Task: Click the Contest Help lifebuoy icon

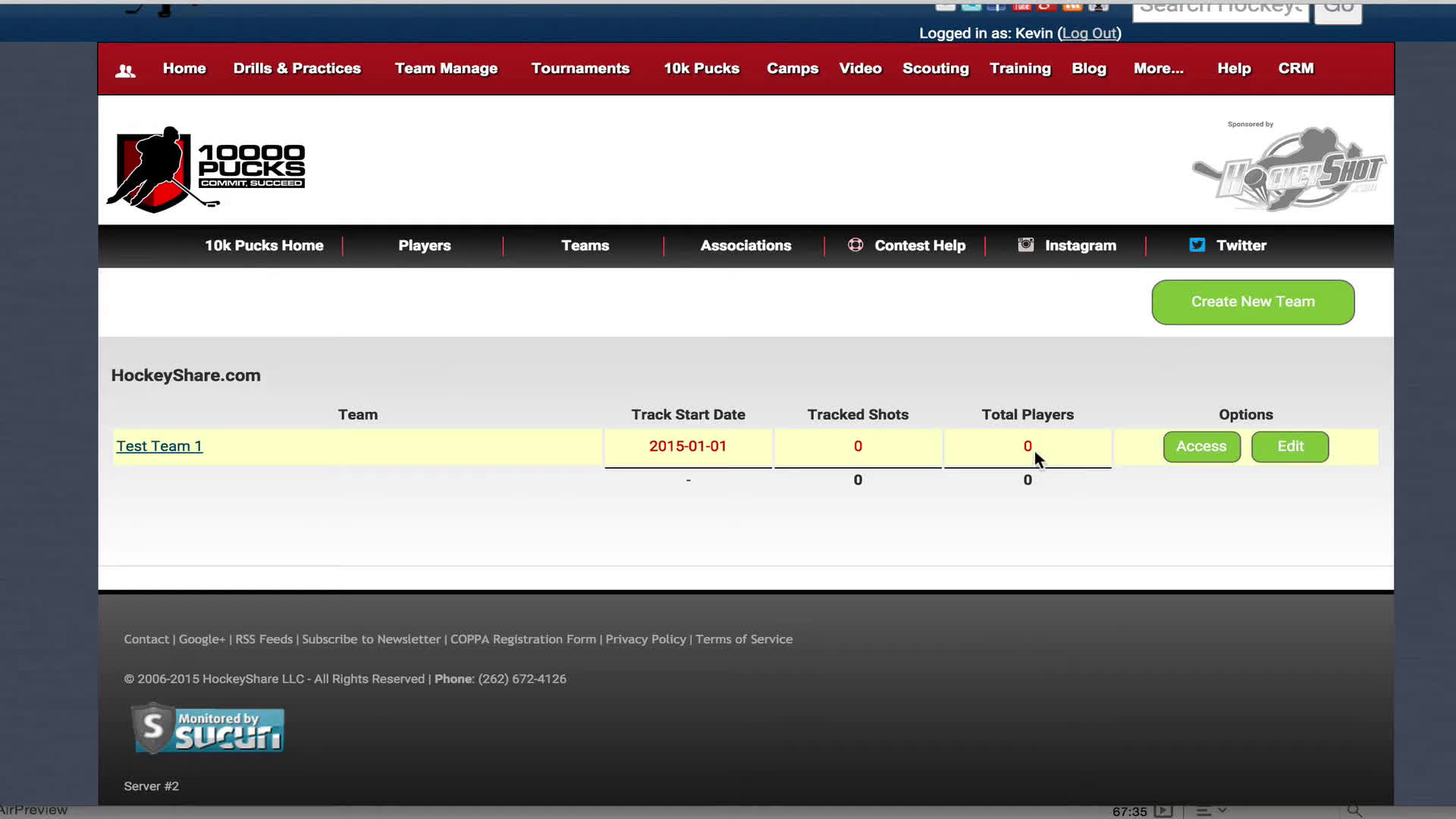Action: [855, 245]
